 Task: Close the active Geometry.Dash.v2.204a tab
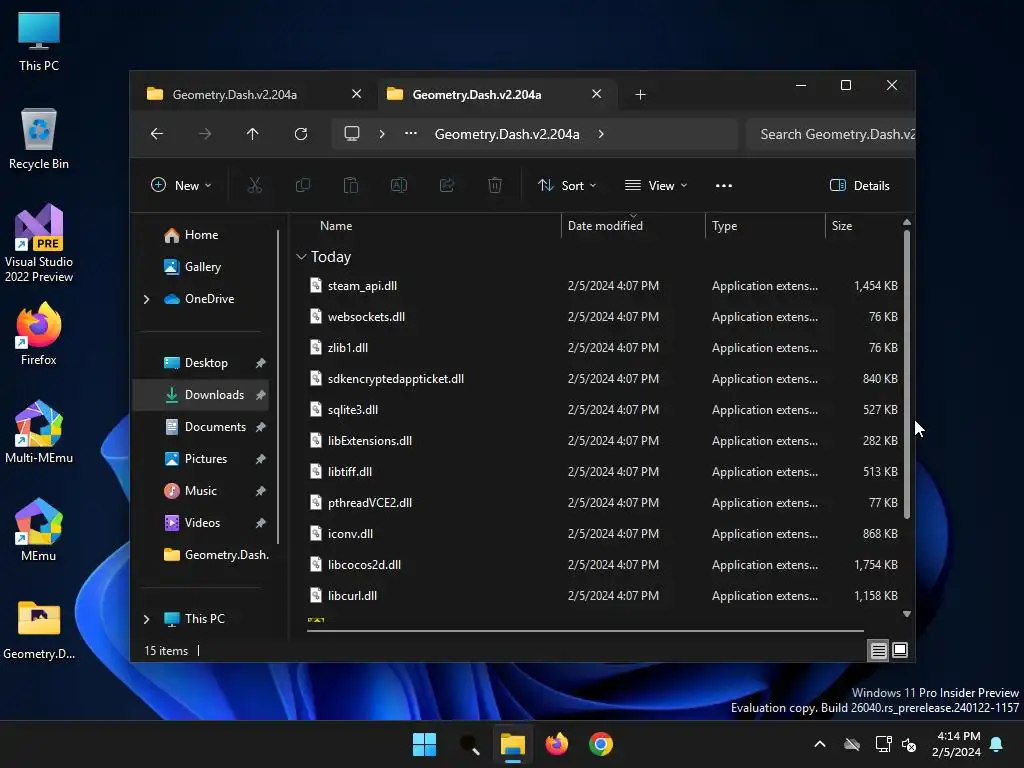click(596, 94)
